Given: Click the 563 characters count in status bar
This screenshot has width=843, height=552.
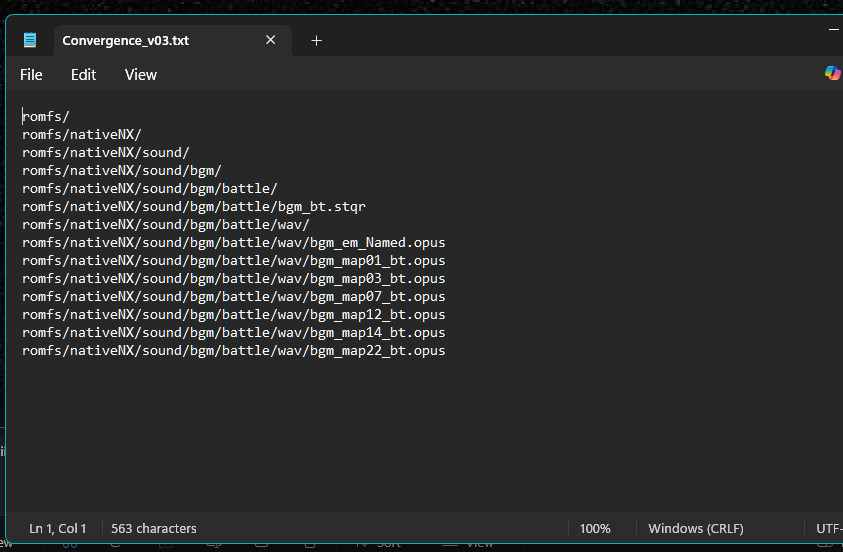Looking at the screenshot, I should [153, 528].
